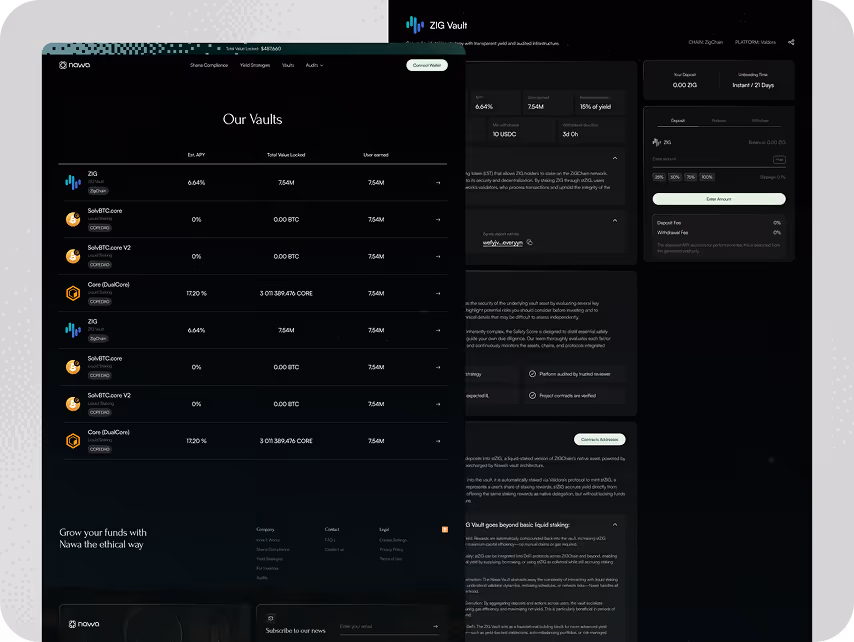Click '3 011 389.476 CORE' in upper Core row
854x642 pixels.
pyautogui.click(x=286, y=294)
